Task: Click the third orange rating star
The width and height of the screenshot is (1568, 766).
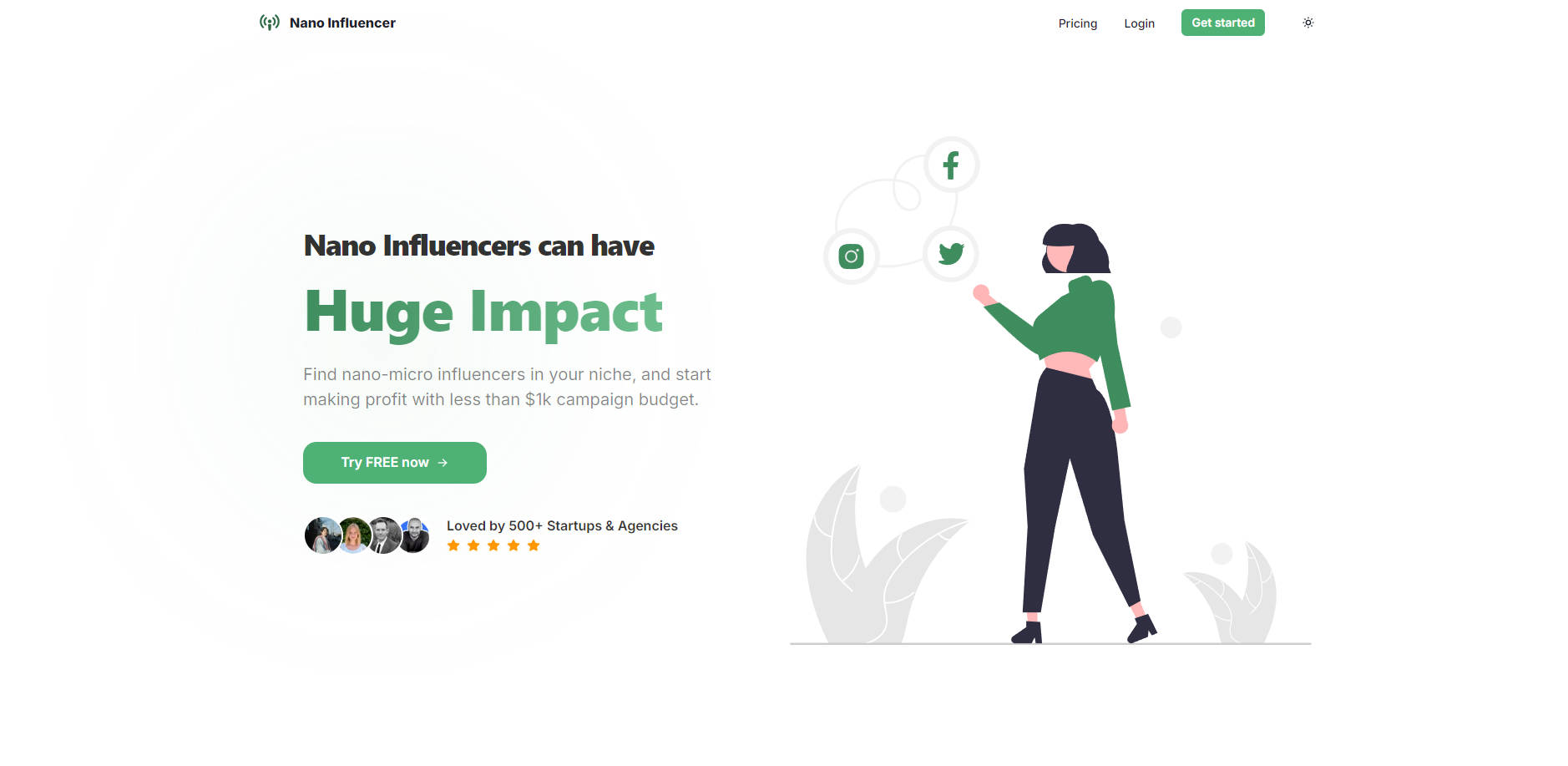Action: coord(493,545)
